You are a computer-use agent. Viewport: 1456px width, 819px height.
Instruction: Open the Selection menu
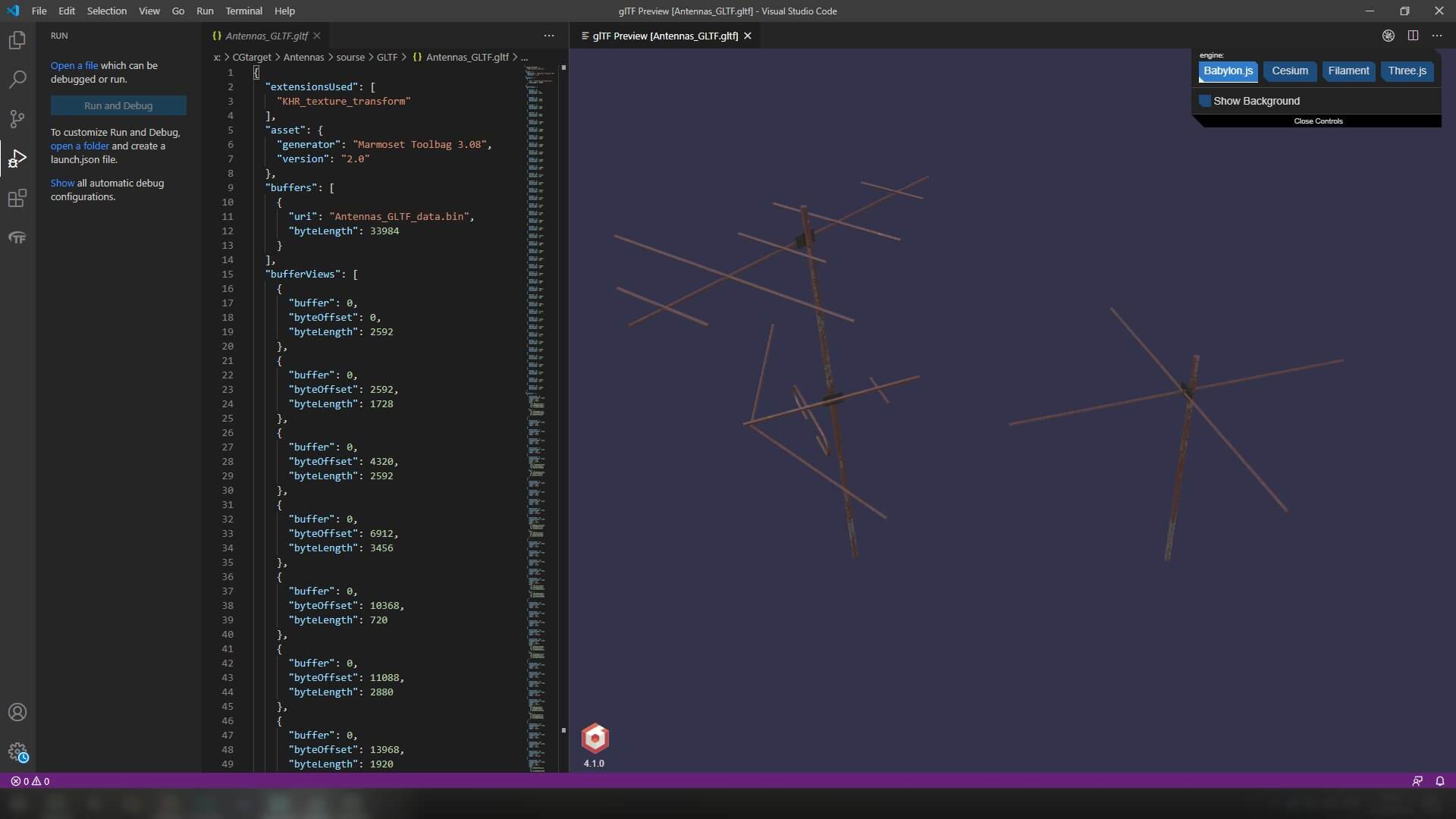point(107,11)
